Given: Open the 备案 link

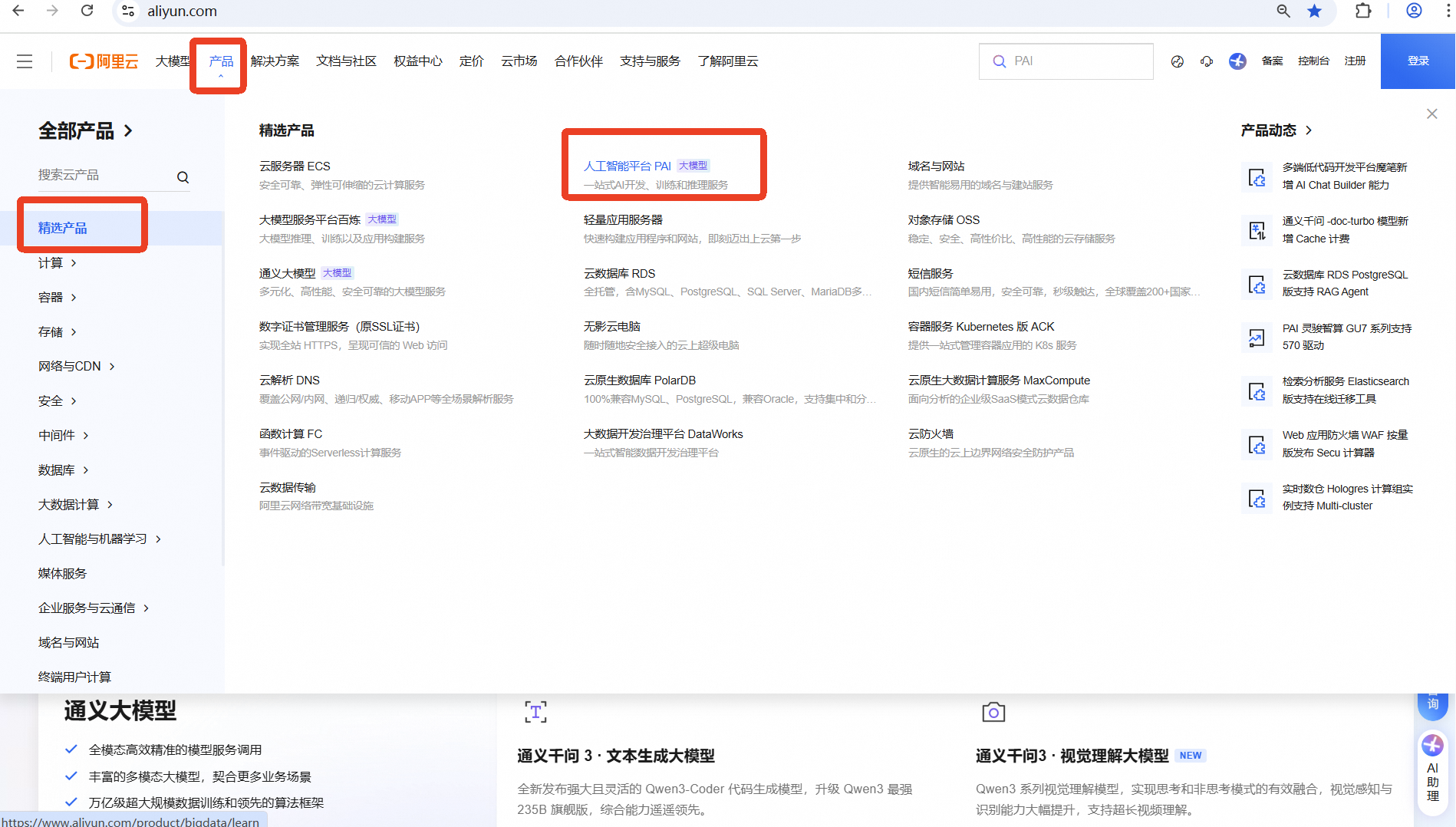Looking at the screenshot, I should (x=1272, y=61).
